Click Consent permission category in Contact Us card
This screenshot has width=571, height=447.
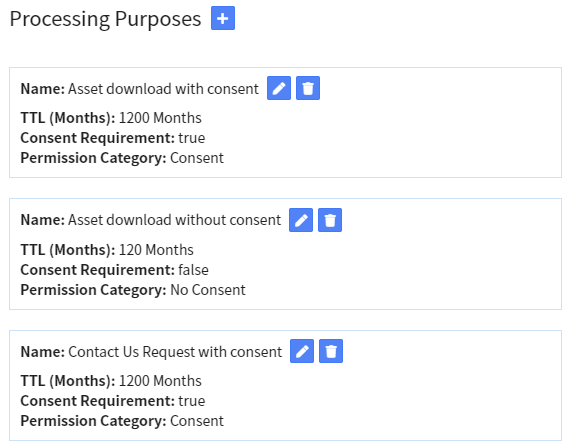pyautogui.click(x=197, y=421)
